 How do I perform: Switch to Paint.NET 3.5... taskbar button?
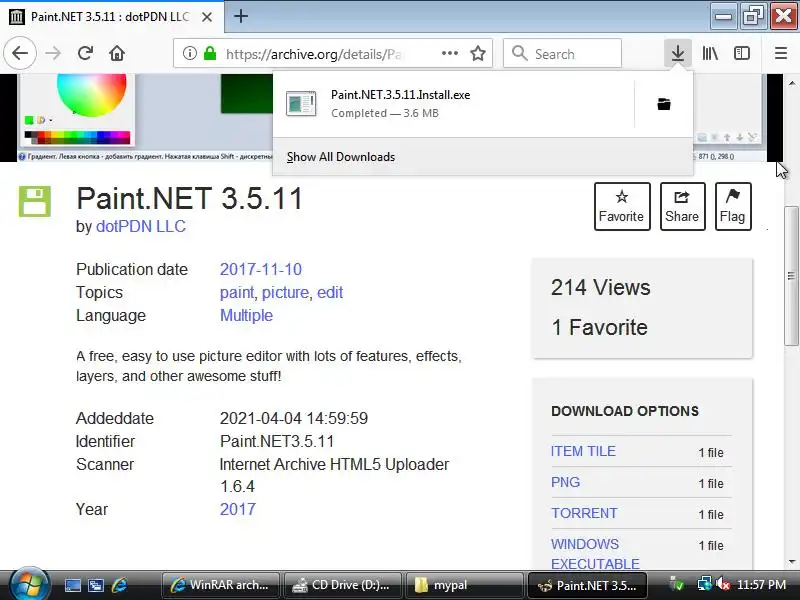[587, 585]
